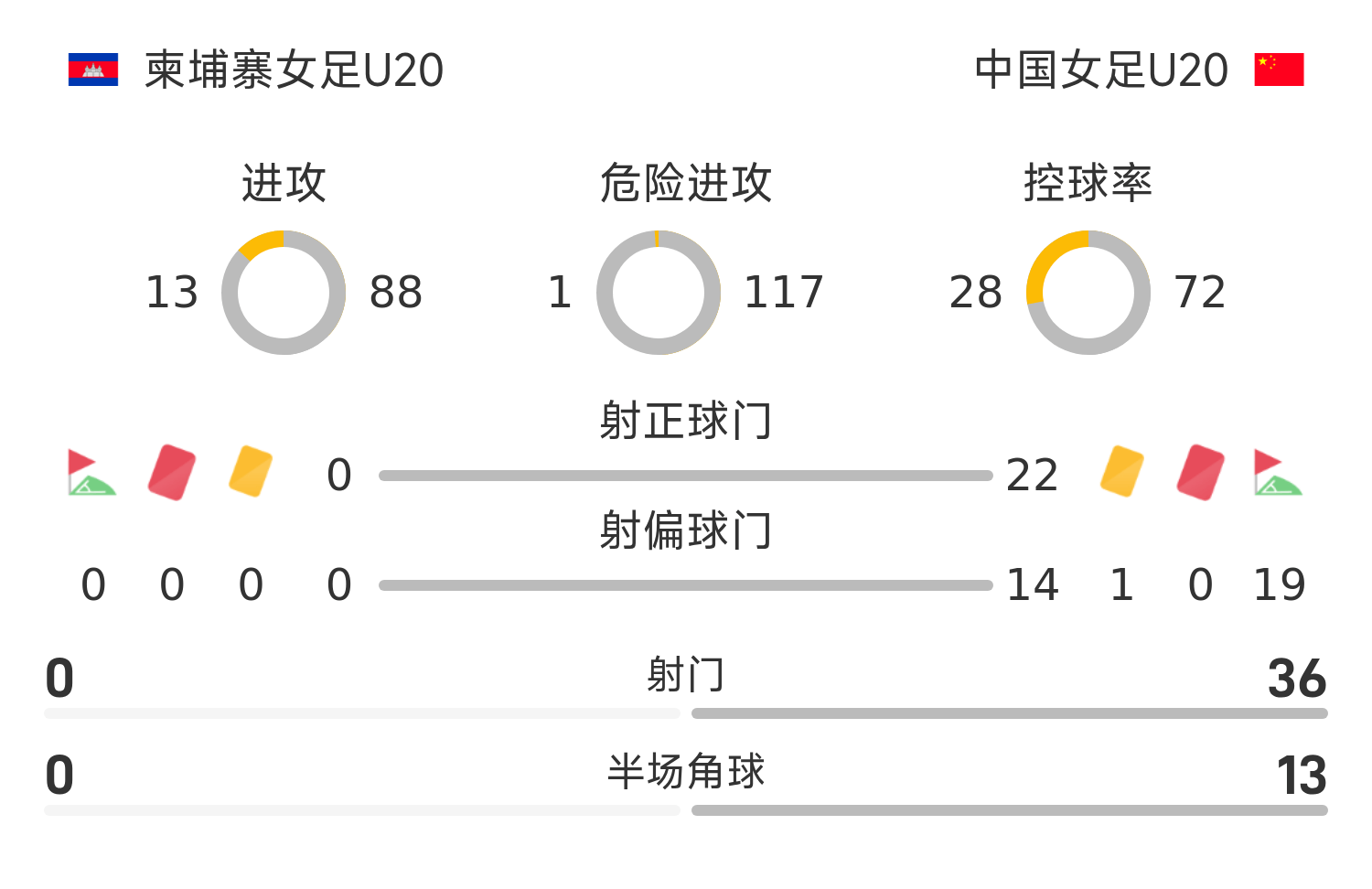Image resolution: width=1372 pixels, height=889 pixels.
Task: Select Cambodia's yellow card icon
Action: [251, 471]
